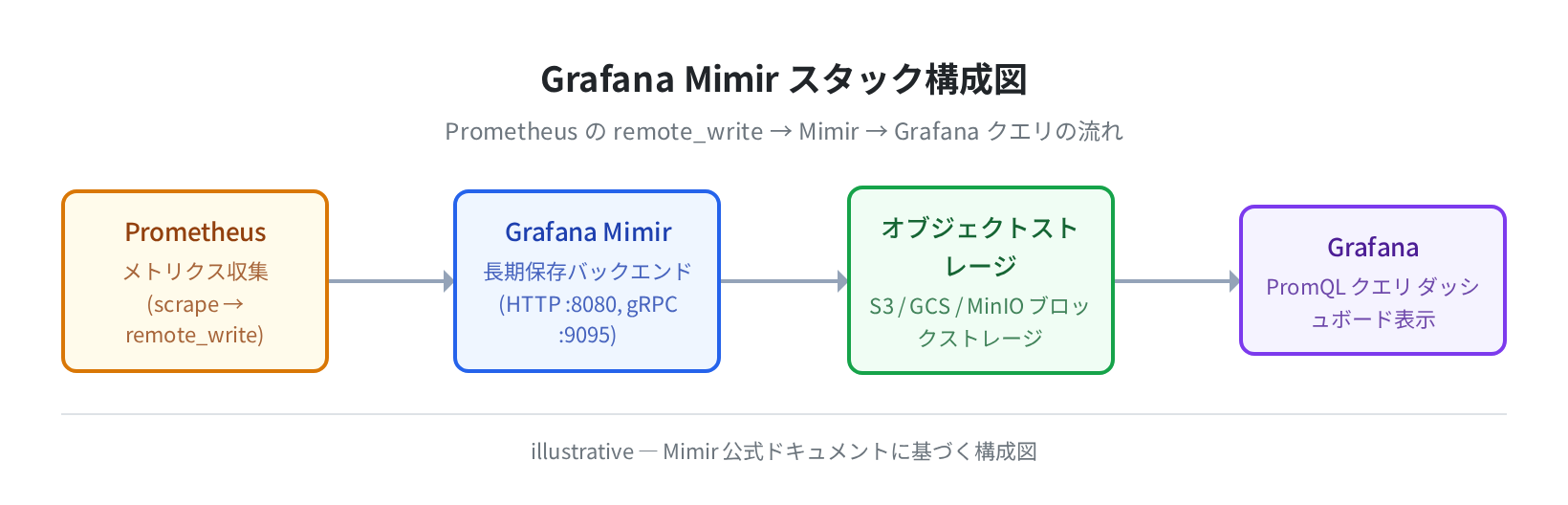Click the horizontal divider above the footer
Screen dimensions: 1568x505
tap(784, 414)
